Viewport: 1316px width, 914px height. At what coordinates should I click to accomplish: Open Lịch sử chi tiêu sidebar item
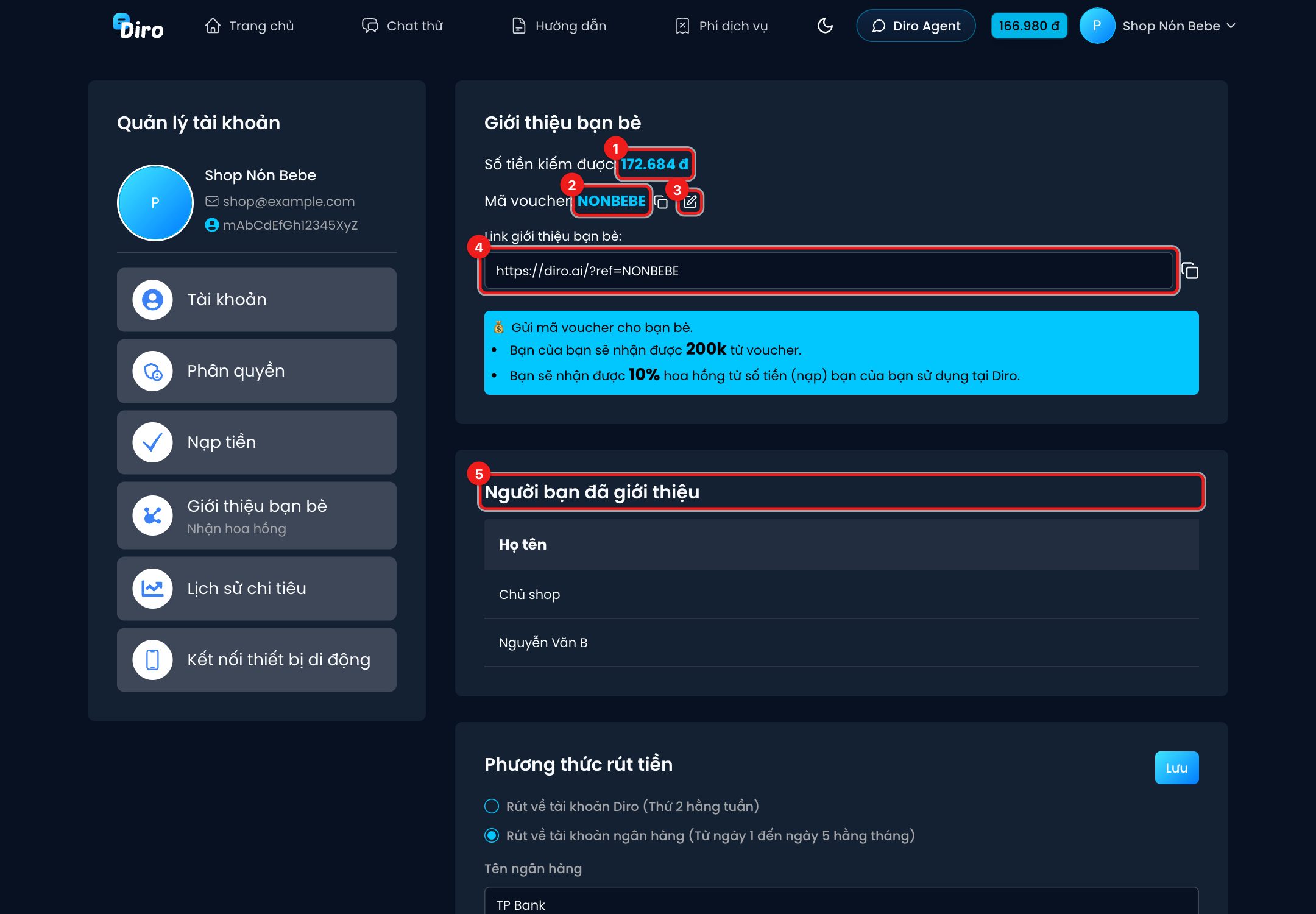coord(256,589)
